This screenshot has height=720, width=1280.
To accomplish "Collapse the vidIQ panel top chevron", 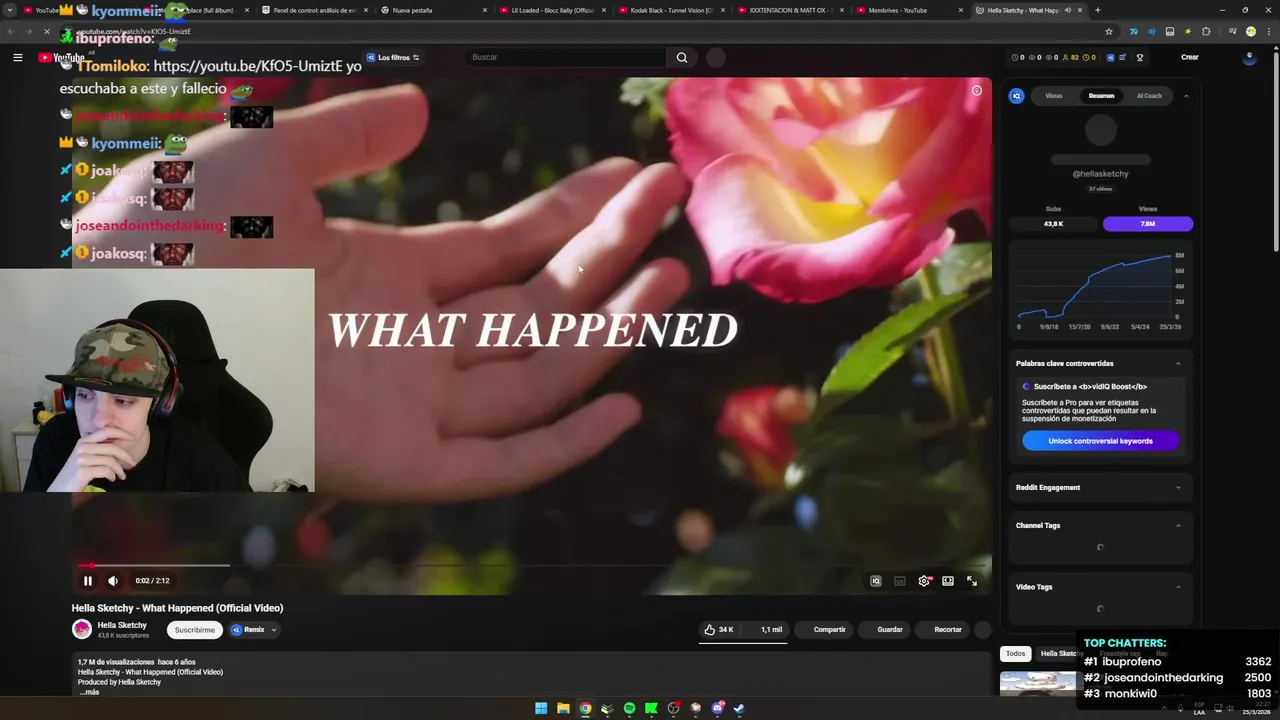I will point(1186,96).
